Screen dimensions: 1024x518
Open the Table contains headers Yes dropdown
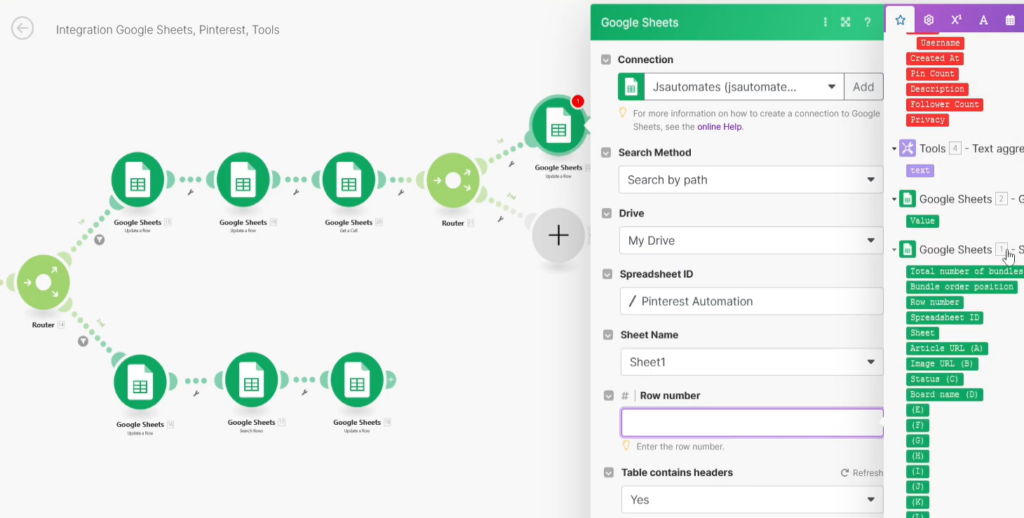[752, 500]
